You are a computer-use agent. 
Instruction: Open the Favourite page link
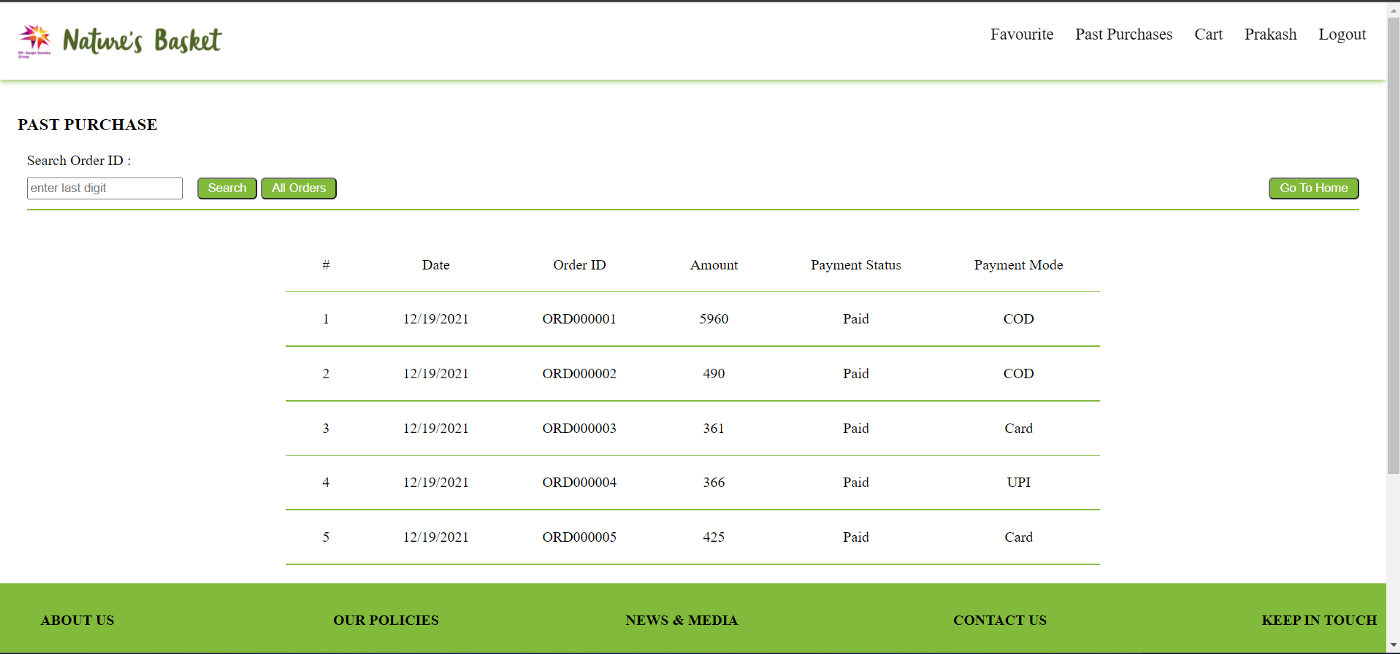1021,34
